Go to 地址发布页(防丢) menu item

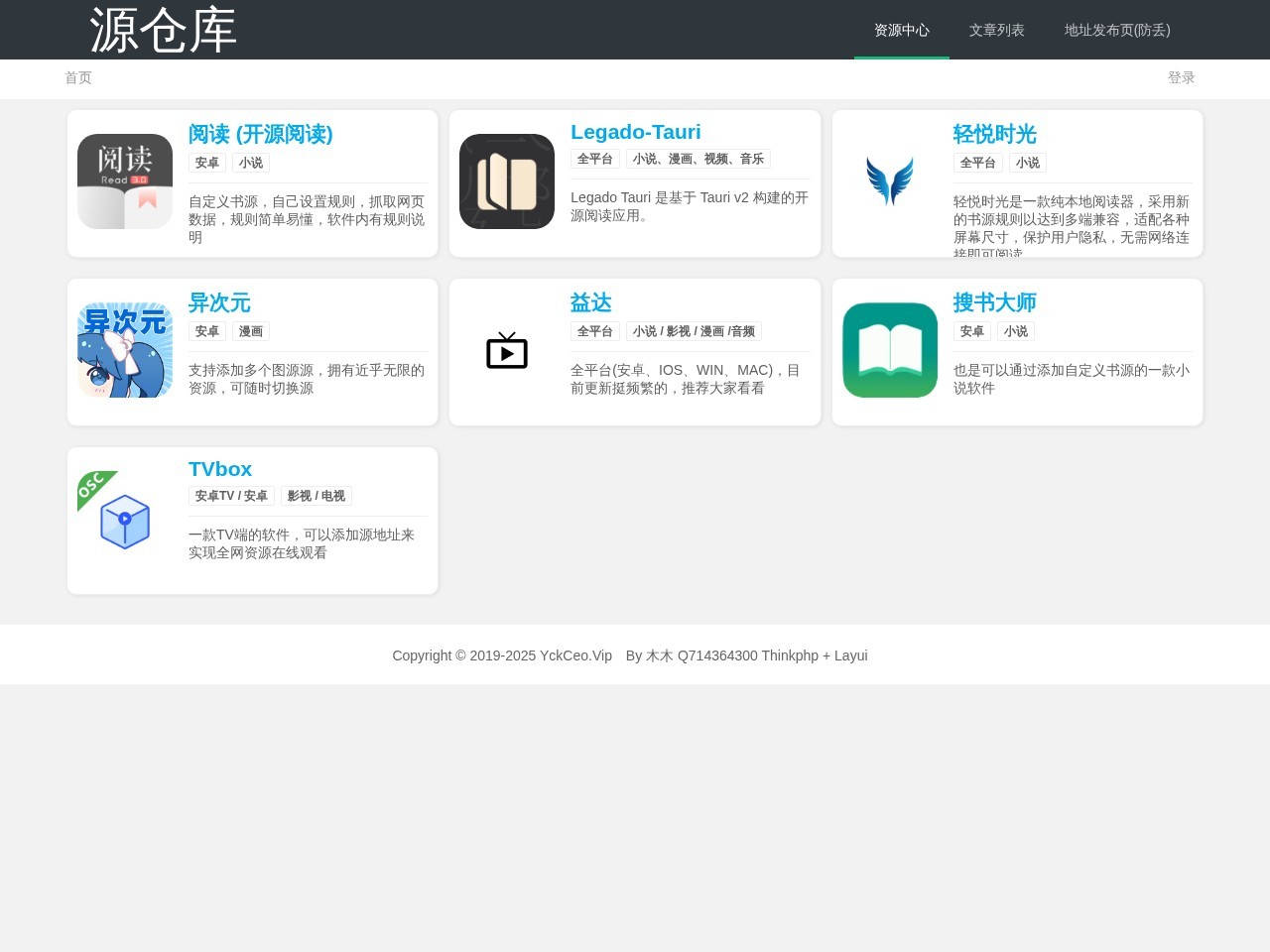pos(1117,30)
